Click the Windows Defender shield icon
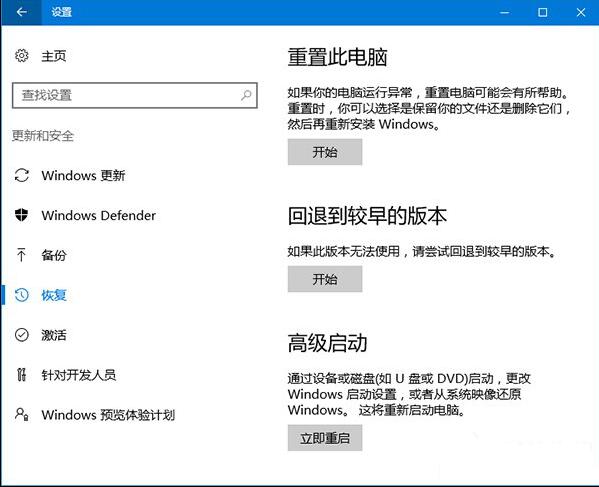Image resolution: width=599 pixels, height=487 pixels. (21, 215)
